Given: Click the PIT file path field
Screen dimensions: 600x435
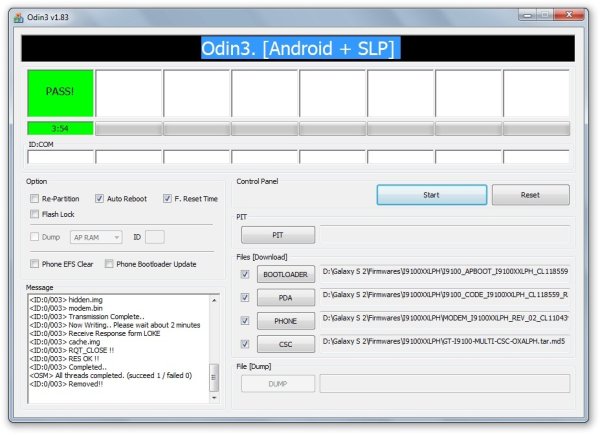Looking at the screenshot, I should coord(445,235).
